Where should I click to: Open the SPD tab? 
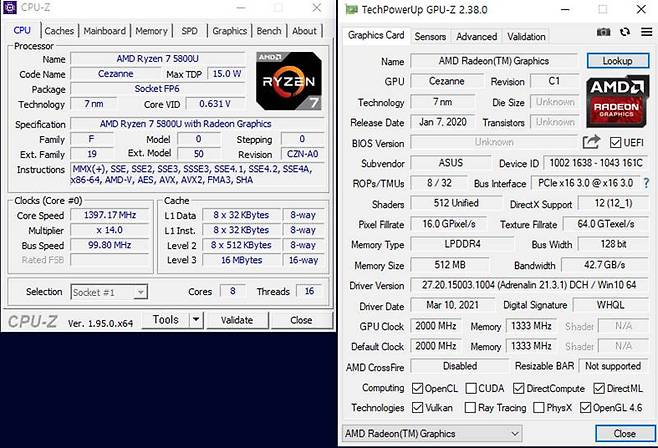point(189,31)
